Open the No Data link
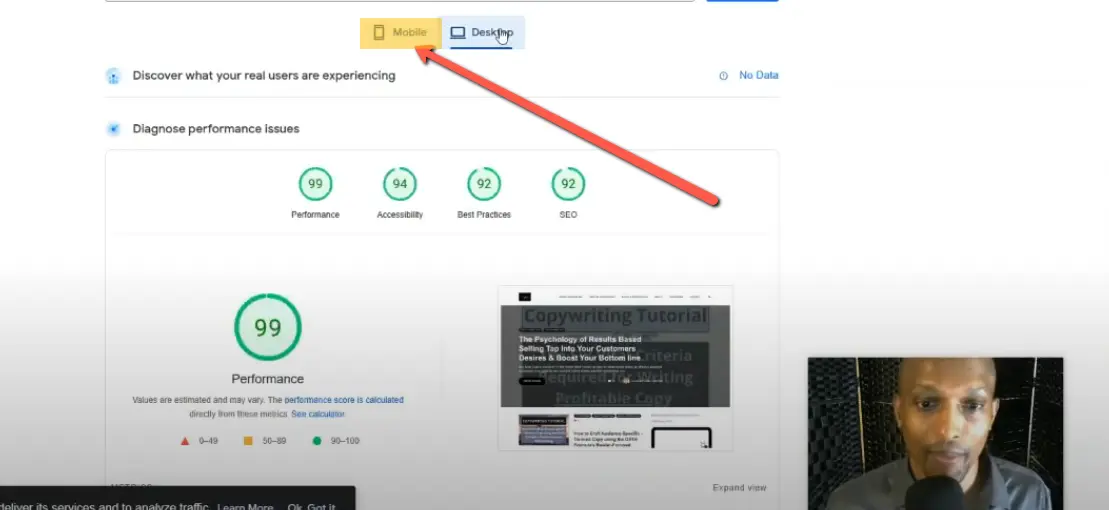1109x510 pixels. tap(758, 75)
